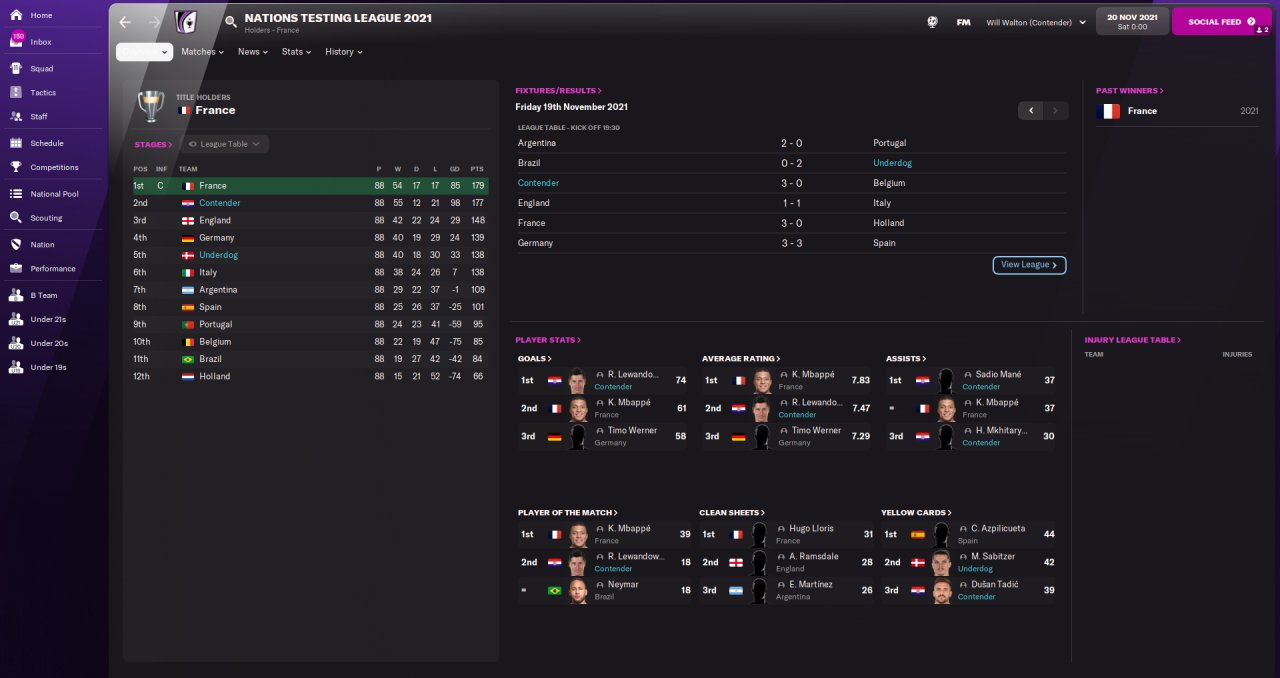This screenshot has height=678, width=1280.
Task: Select Underdog in the league table
Action: pyautogui.click(x=218, y=255)
